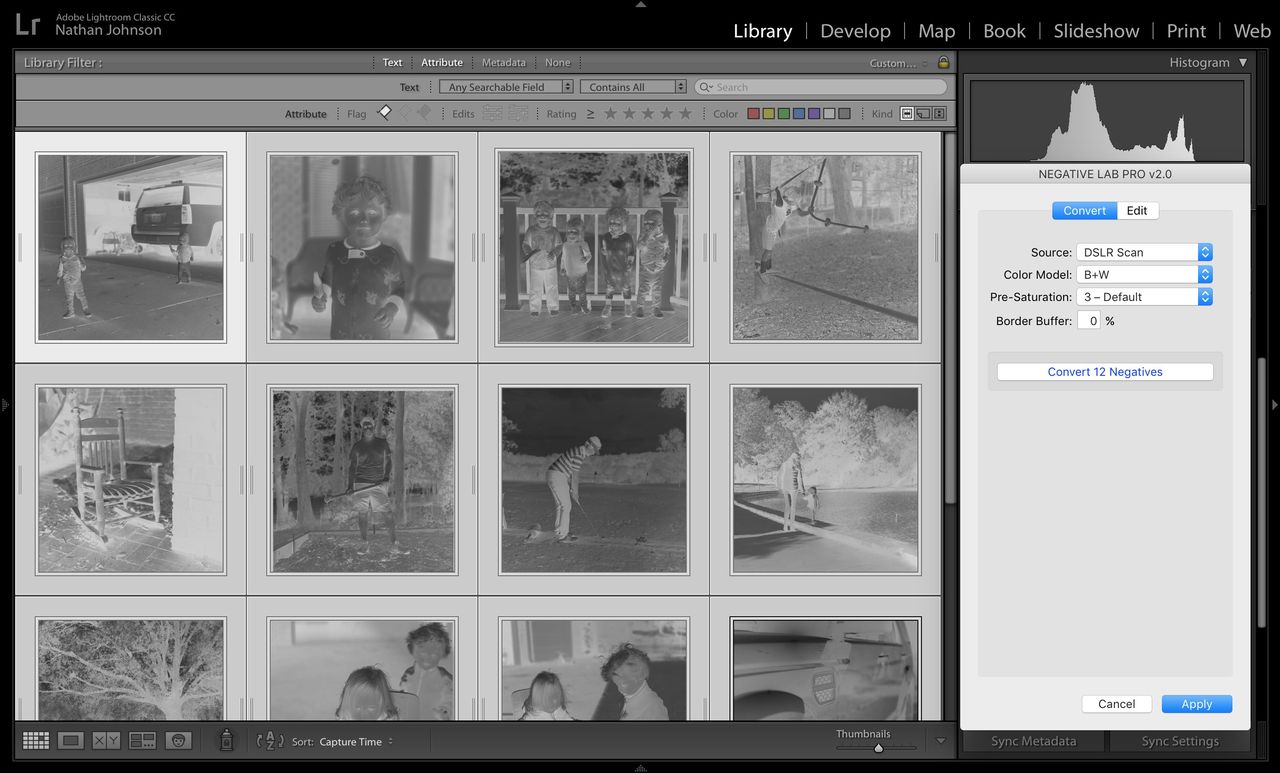The image size is (1280, 773).
Task: Select the None library filter
Action: [558, 62]
